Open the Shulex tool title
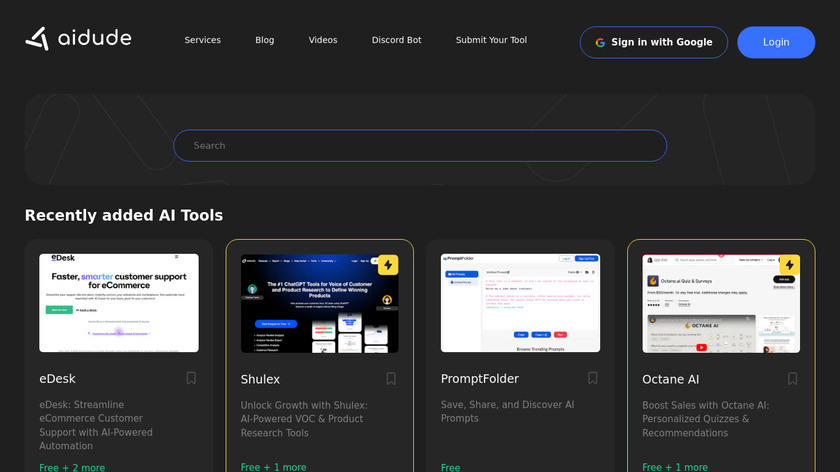Screen dimensions: 840x472 pyautogui.click(x=260, y=379)
